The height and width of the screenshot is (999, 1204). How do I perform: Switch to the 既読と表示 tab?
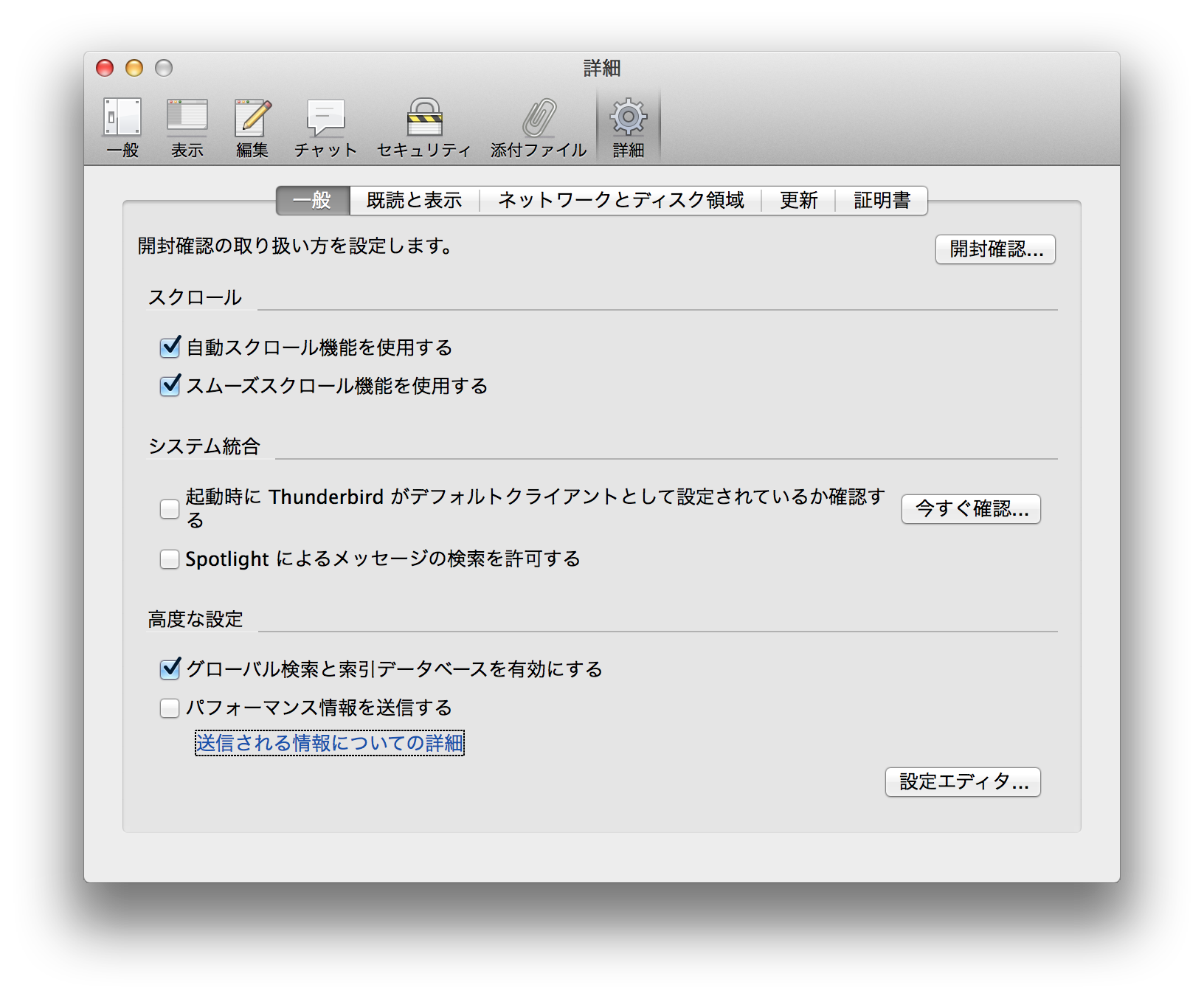tap(415, 200)
